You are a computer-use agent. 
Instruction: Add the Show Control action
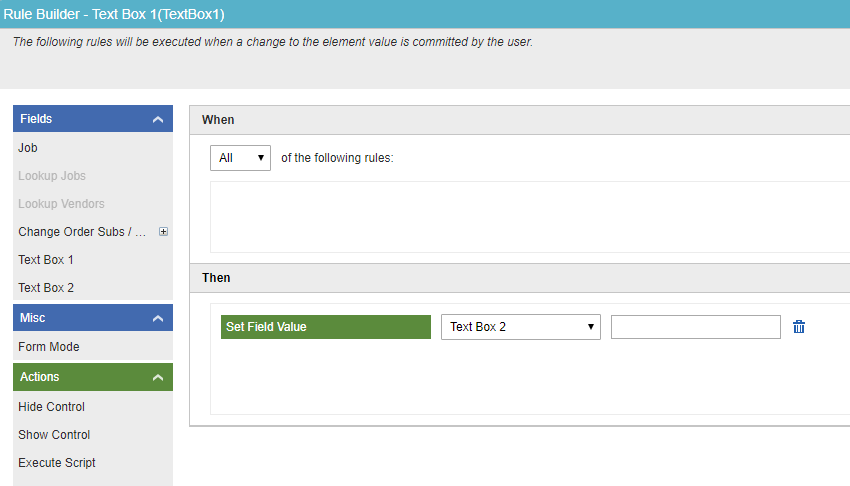tap(54, 435)
